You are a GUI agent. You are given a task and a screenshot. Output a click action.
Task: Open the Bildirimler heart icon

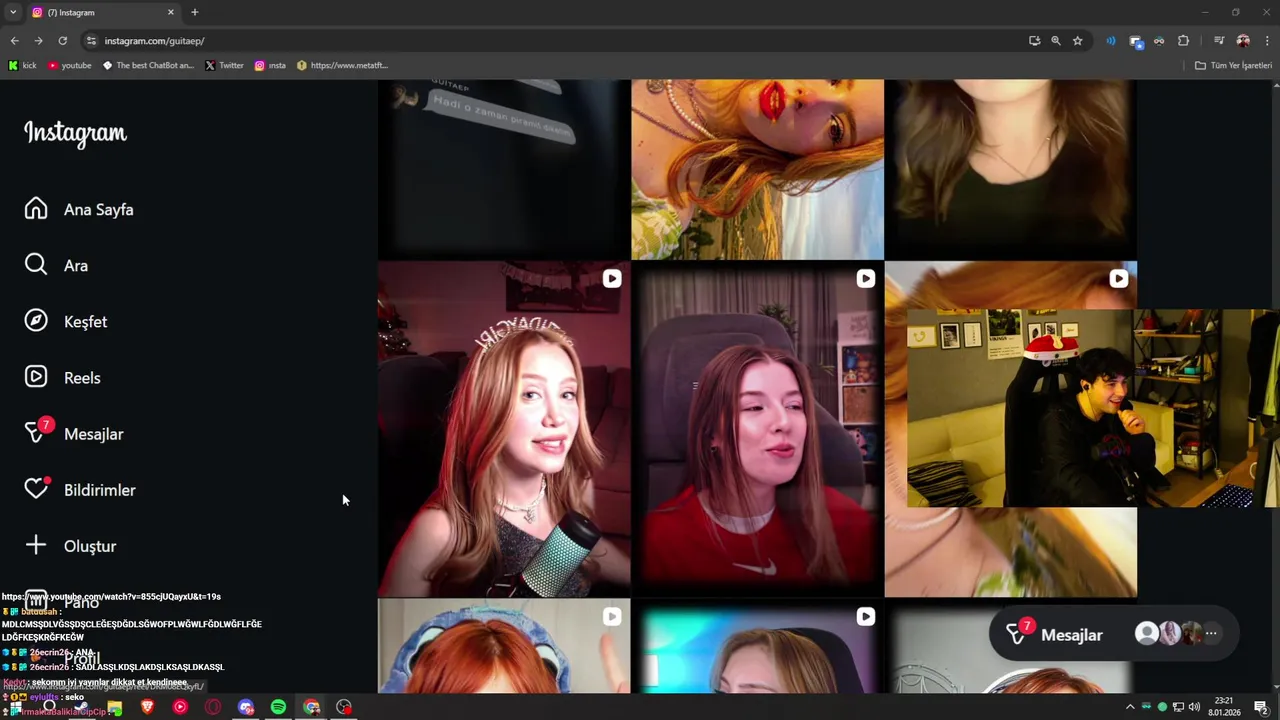tap(37, 488)
